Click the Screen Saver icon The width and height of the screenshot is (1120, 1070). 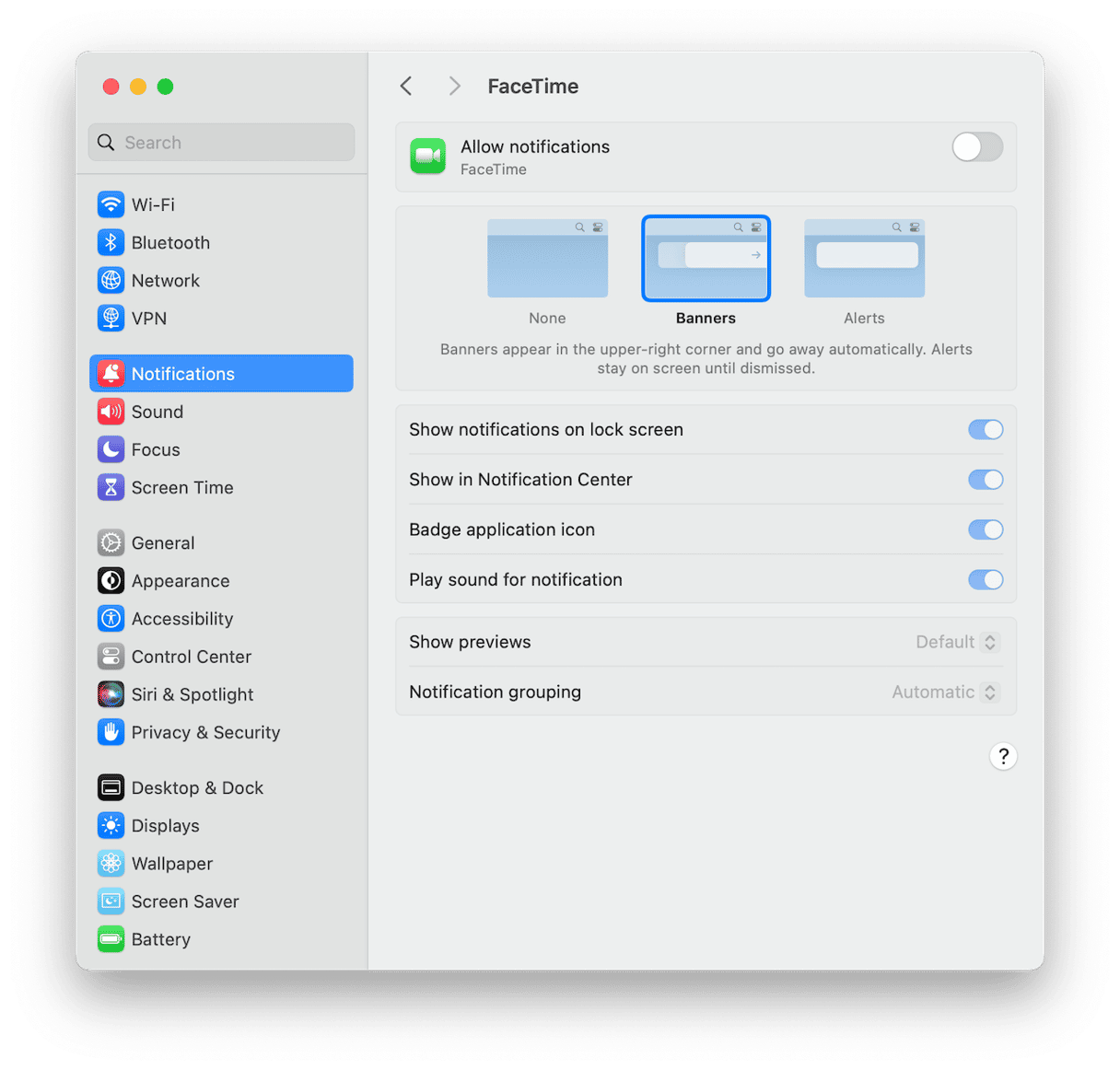pyautogui.click(x=111, y=901)
